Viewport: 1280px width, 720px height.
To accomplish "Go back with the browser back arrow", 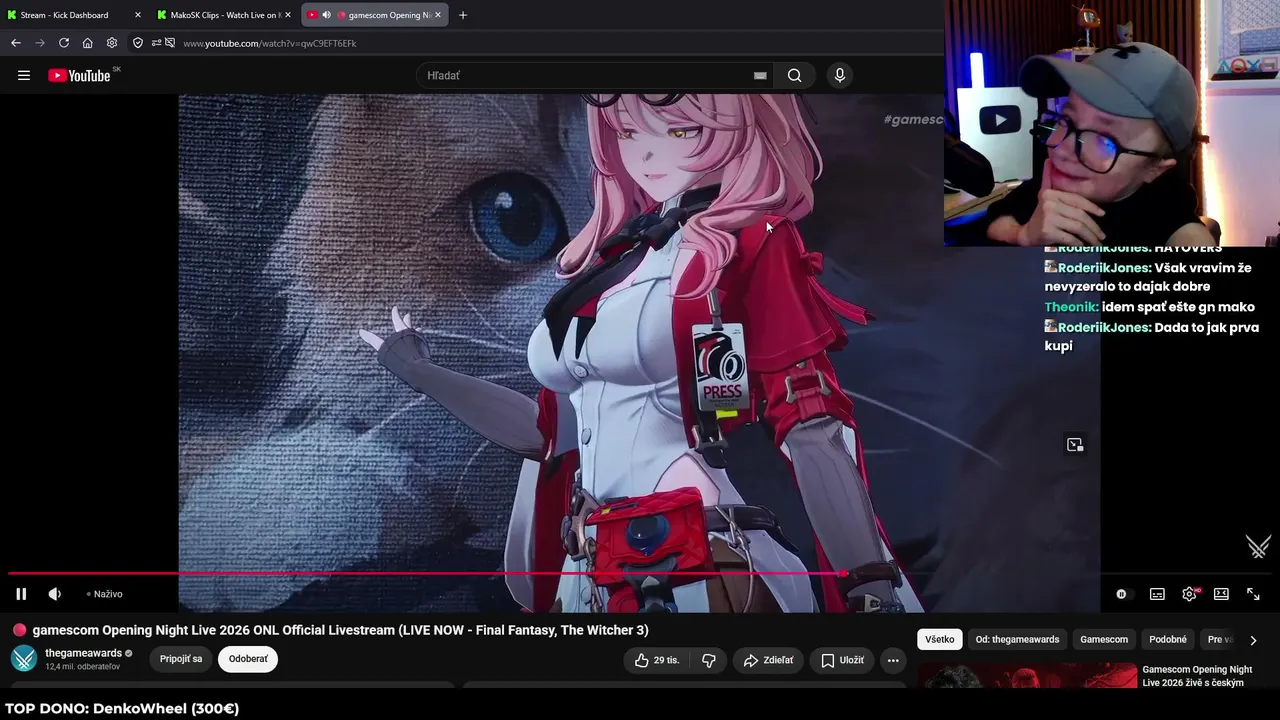I will (x=16, y=43).
